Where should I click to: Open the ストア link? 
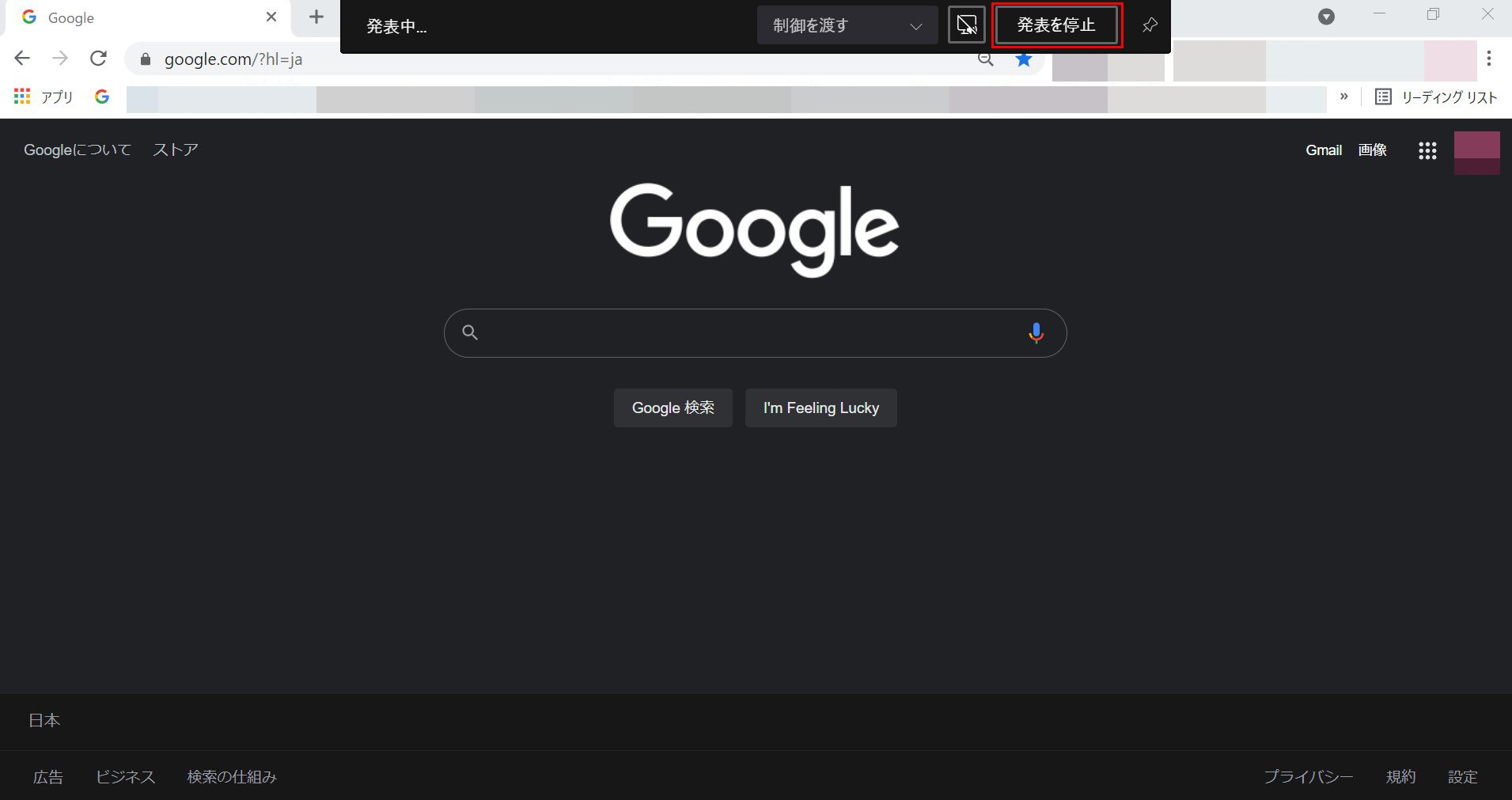(x=176, y=150)
